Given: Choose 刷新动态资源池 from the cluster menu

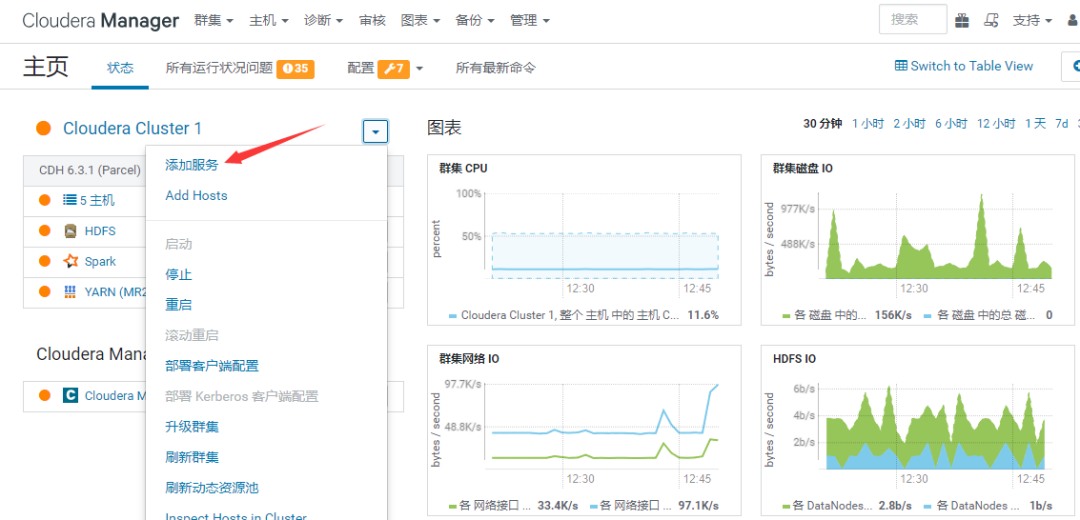Looking at the screenshot, I should pos(212,488).
